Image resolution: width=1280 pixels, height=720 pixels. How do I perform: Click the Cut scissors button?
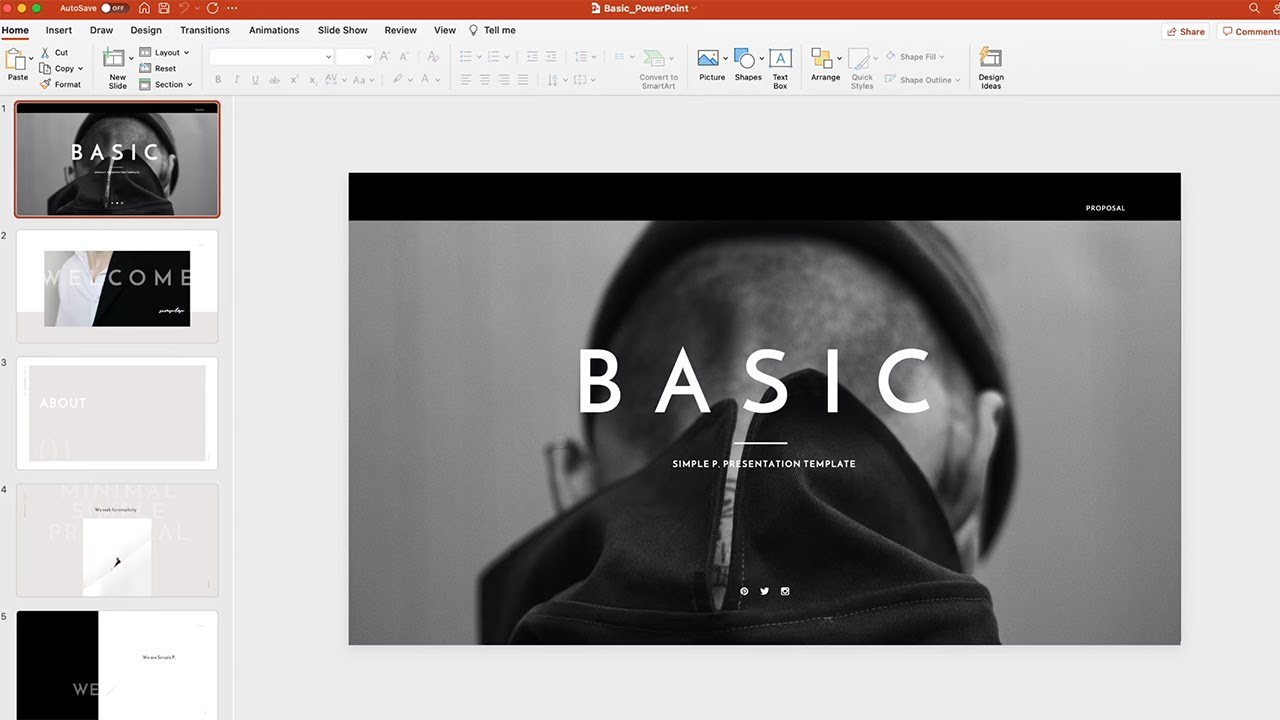(x=54, y=52)
